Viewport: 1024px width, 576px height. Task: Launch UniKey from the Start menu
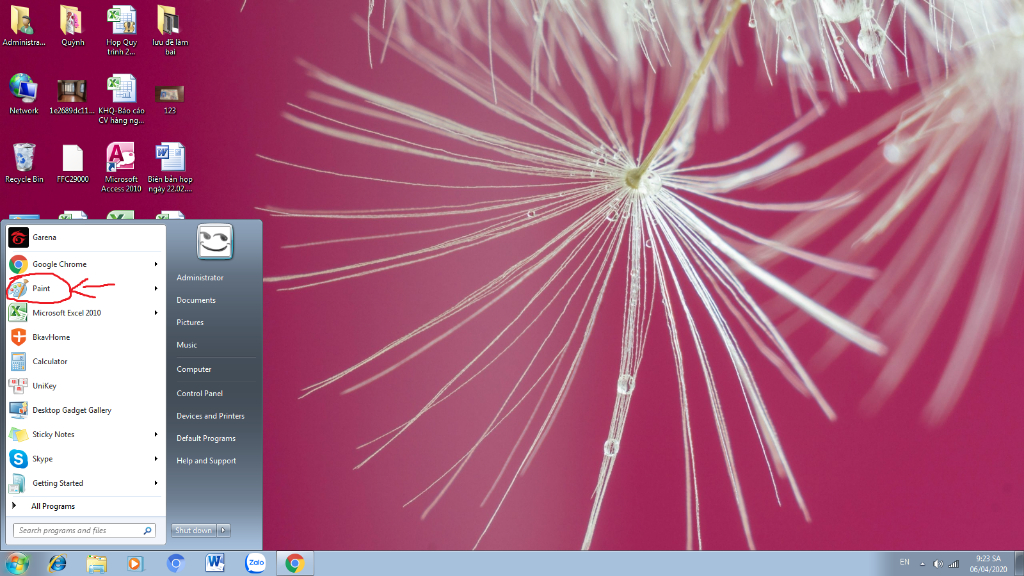click(84, 386)
